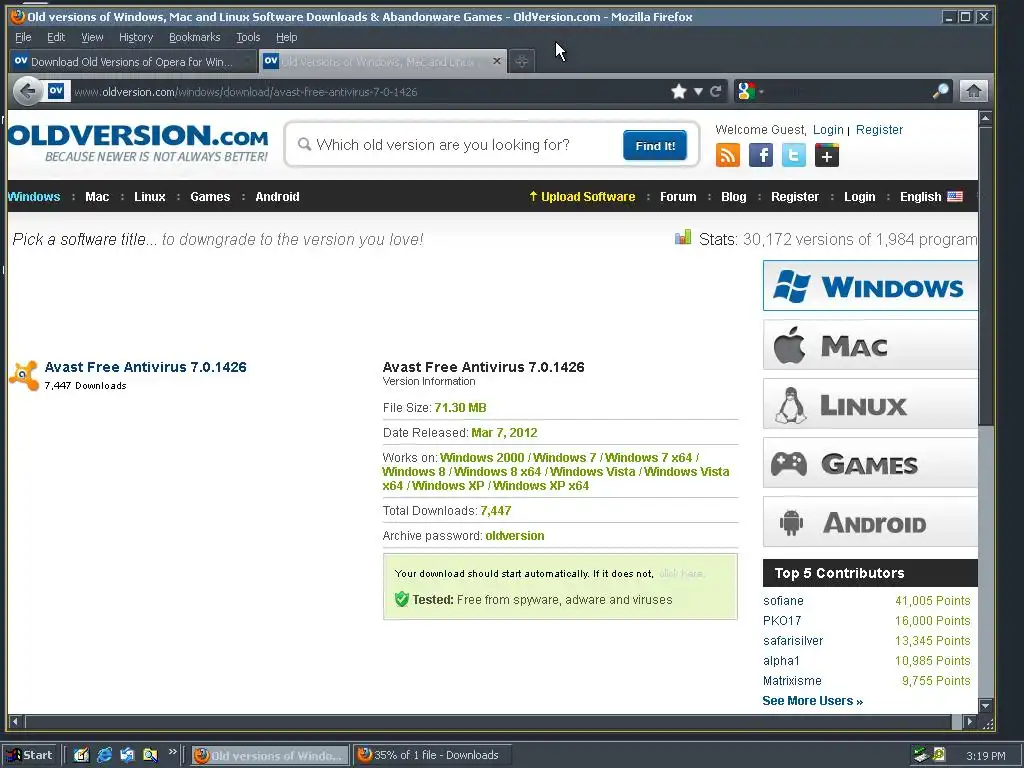
Task: Click the horizontal scrollbar right arrow
Action: 970,722
